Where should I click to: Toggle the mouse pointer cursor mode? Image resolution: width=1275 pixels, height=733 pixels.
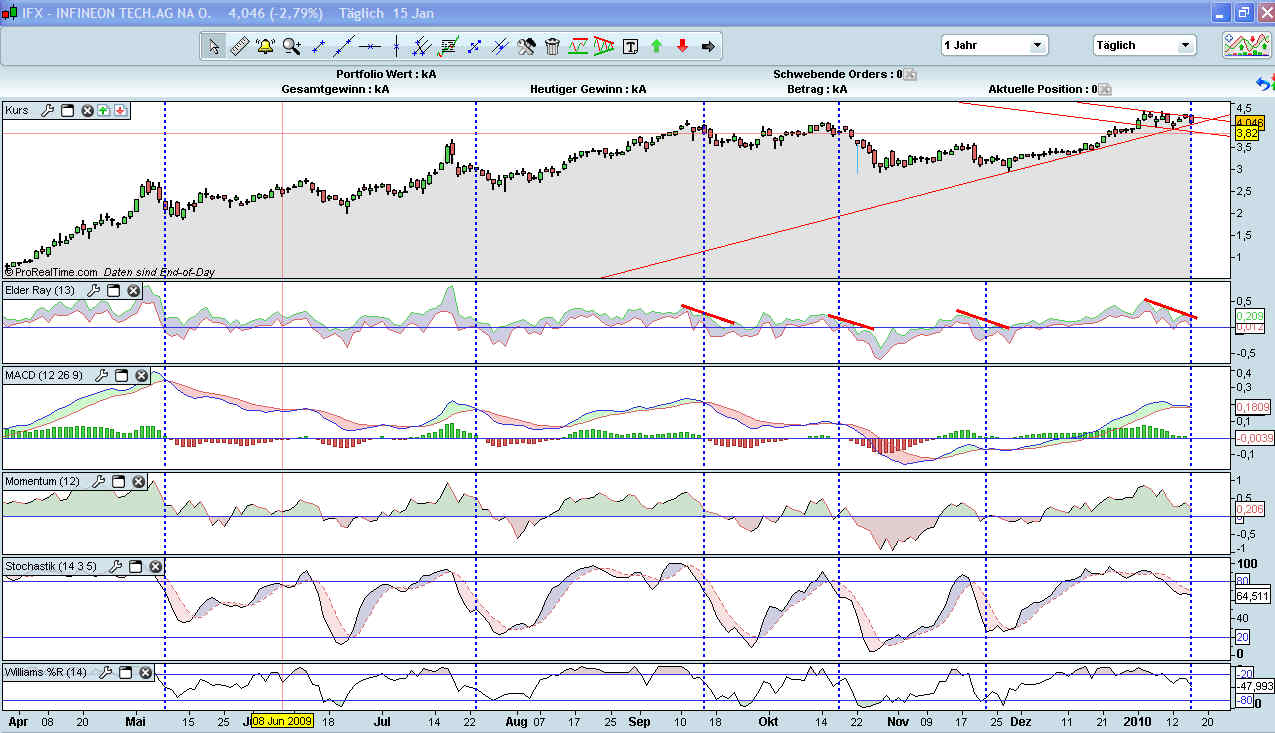pos(213,46)
